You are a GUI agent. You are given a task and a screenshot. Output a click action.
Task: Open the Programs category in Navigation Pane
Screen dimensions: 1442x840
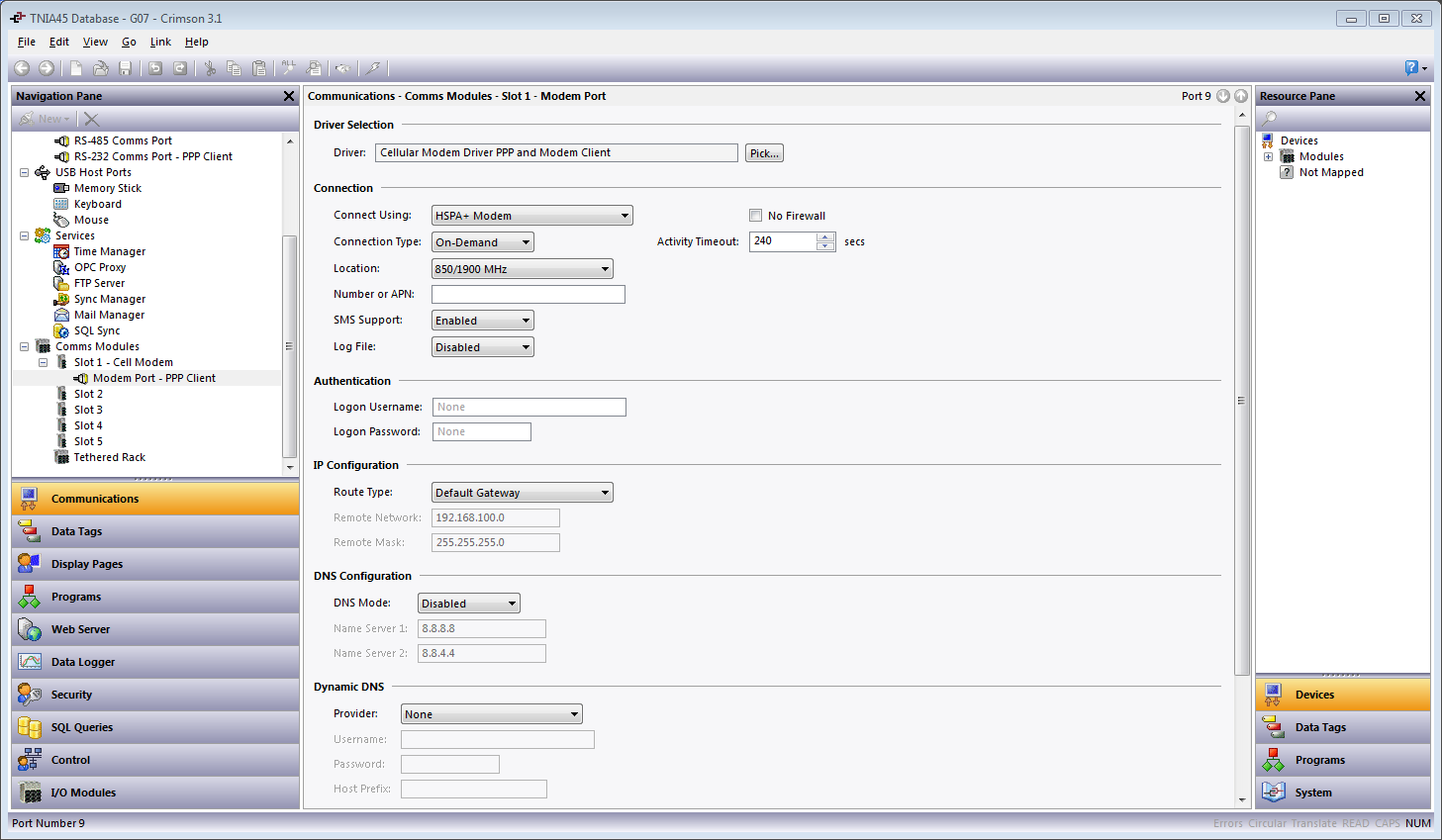155,597
